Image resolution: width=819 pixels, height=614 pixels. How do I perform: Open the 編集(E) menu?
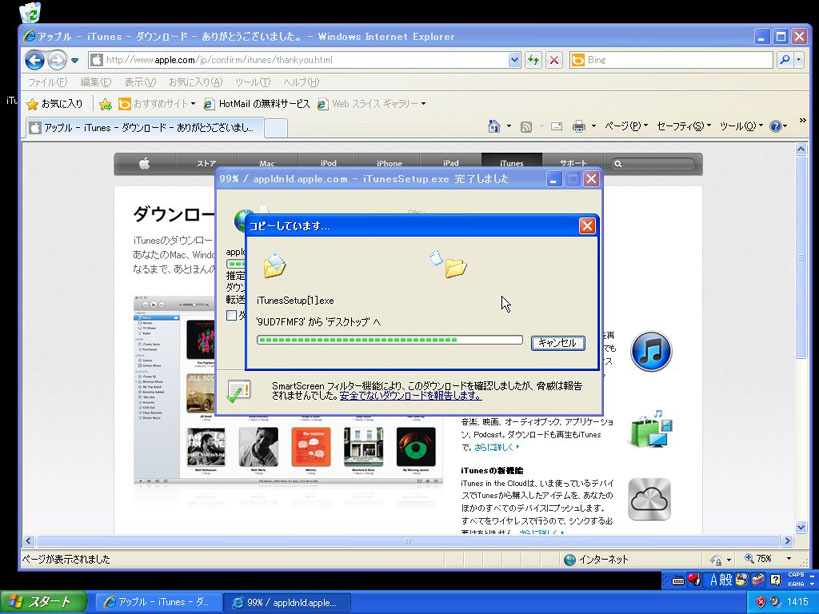pos(96,82)
